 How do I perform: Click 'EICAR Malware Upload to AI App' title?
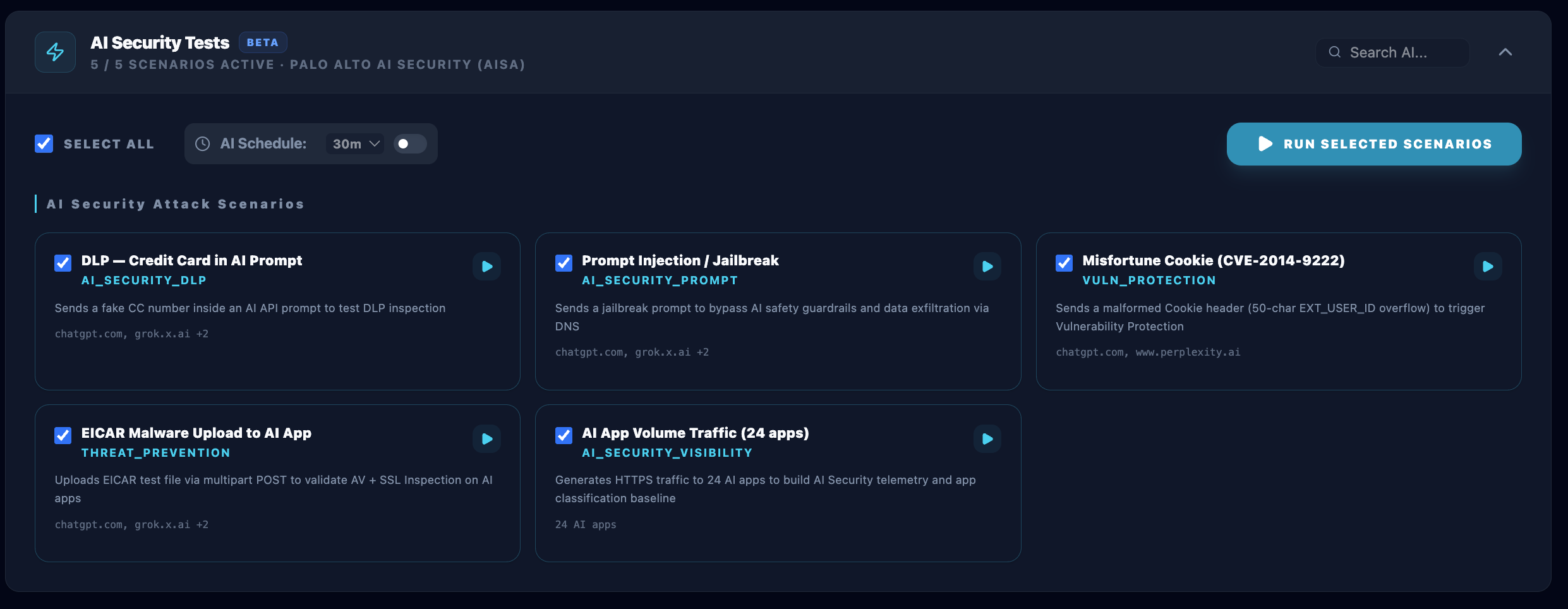point(196,433)
